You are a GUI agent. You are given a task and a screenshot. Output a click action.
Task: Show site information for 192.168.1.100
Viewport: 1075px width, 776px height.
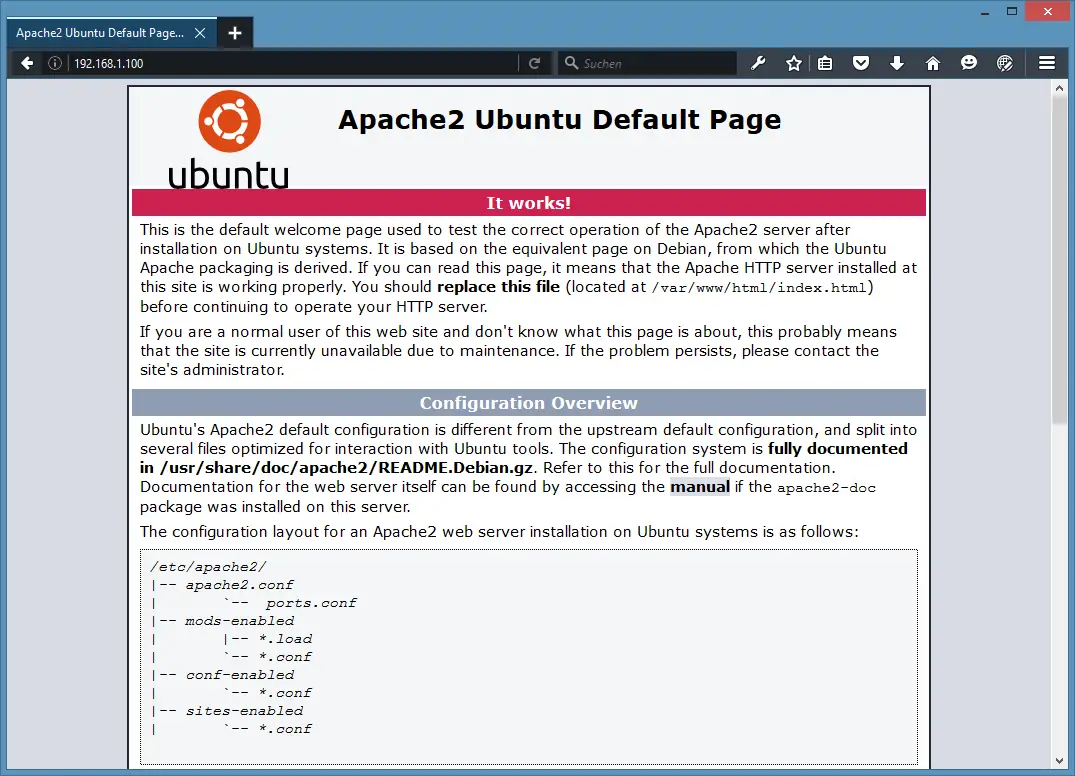[55, 64]
